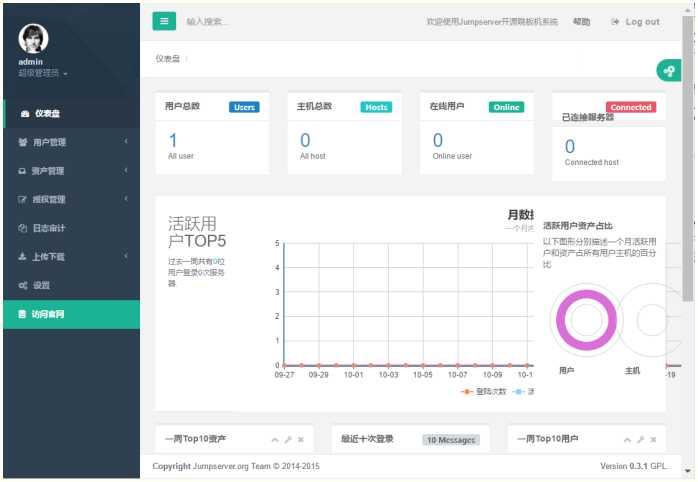Click the 访问官网 document icon
Screen dimensions: 698x482
(22, 314)
